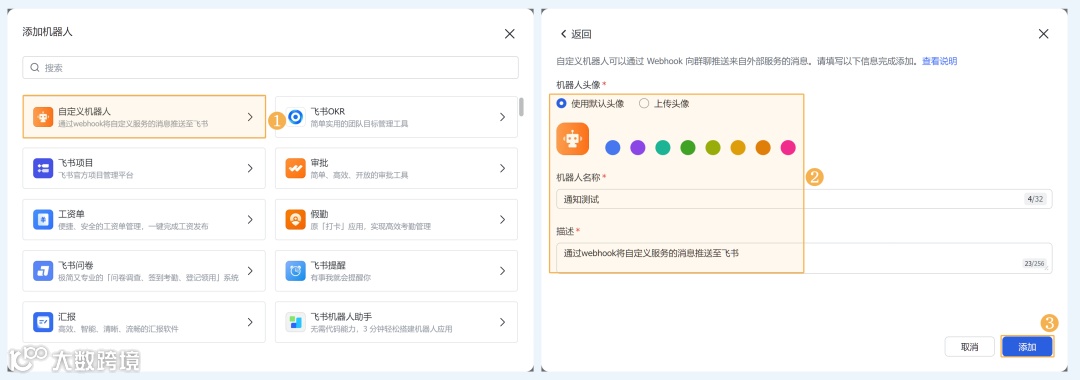Click 汇报 title text

[68, 317]
